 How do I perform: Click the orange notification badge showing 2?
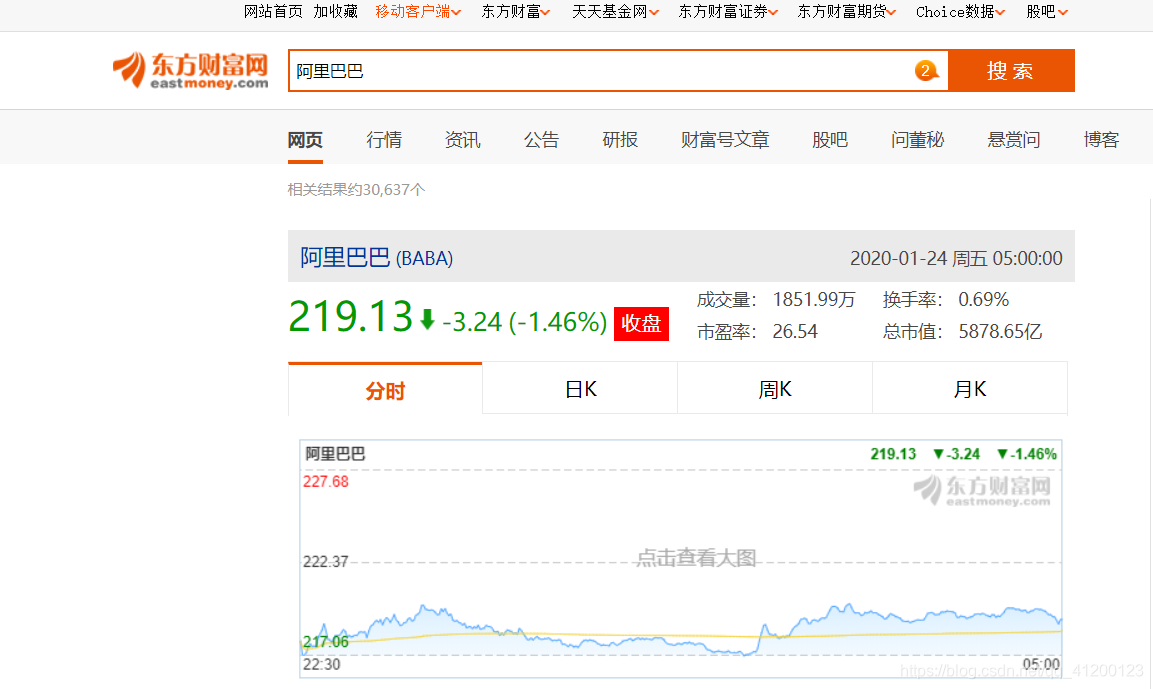point(926,71)
